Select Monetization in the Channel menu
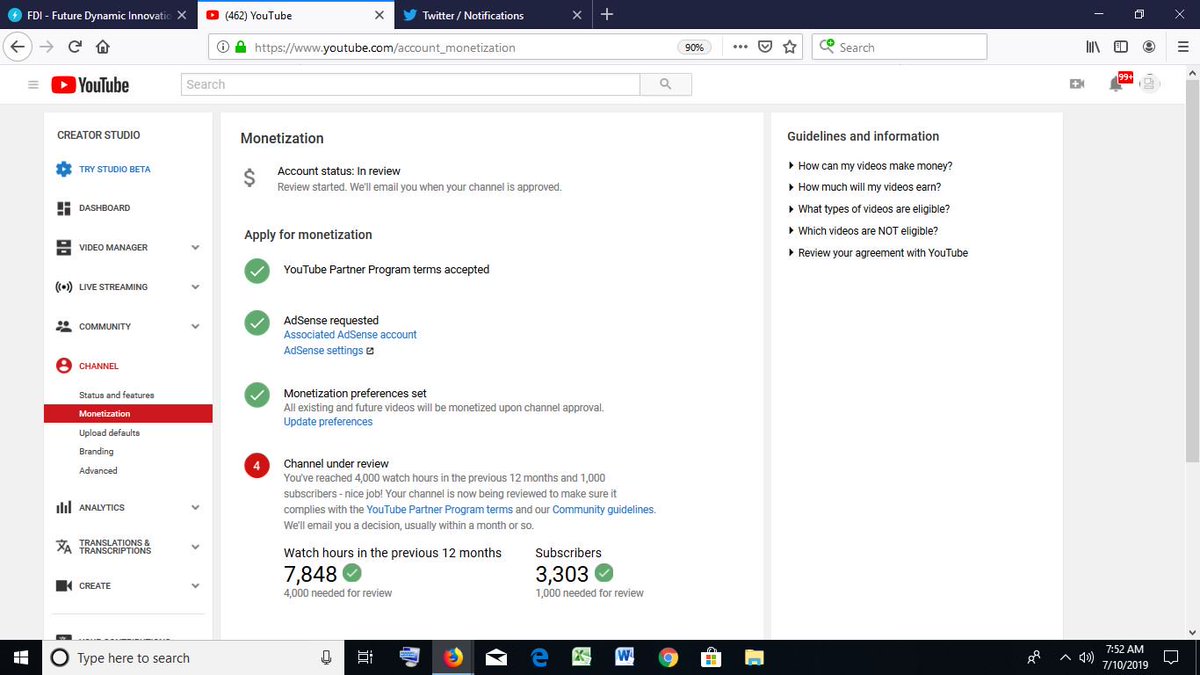The width and height of the screenshot is (1200, 675). [x=128, y=414]
